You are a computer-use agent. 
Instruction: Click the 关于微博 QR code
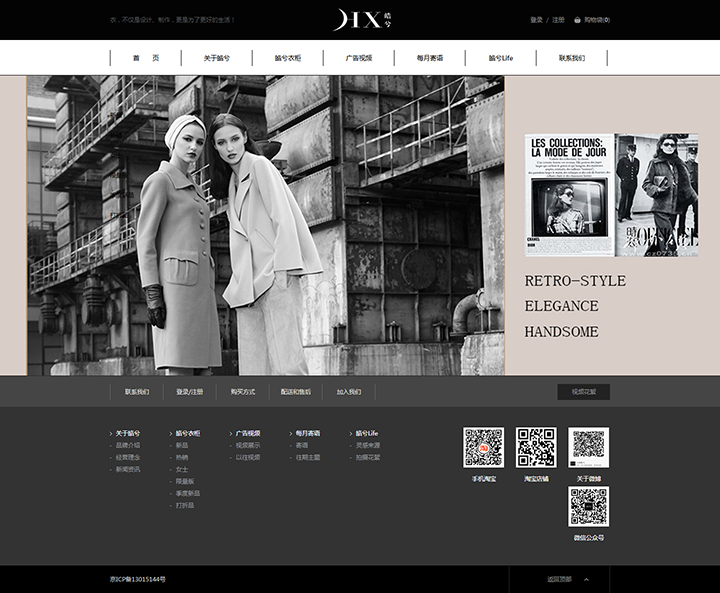(588, 448)
